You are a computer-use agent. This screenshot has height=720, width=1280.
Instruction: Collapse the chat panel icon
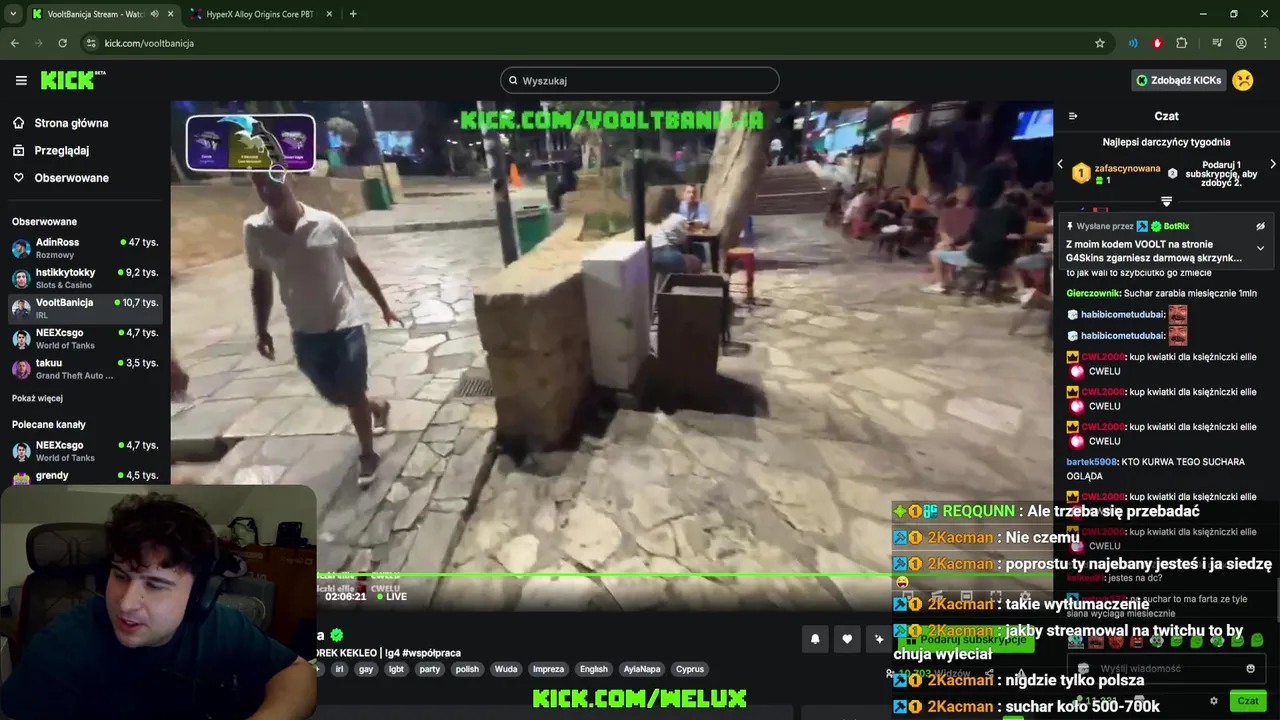coord(1073,116)
